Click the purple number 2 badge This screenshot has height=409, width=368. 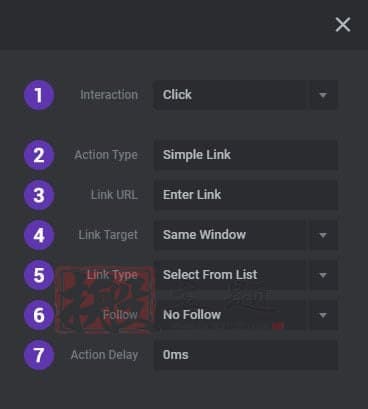(x=39, y=155)
